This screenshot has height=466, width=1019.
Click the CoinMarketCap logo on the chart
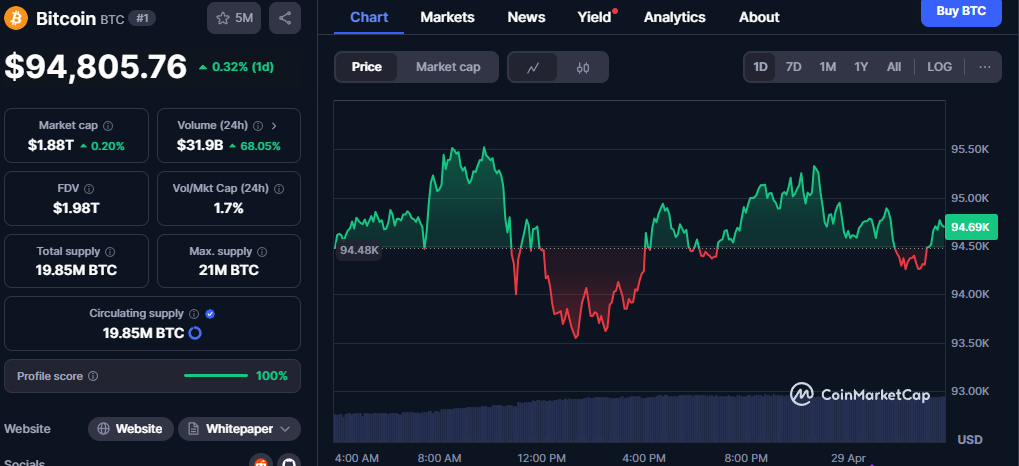[x=860, y=394]
